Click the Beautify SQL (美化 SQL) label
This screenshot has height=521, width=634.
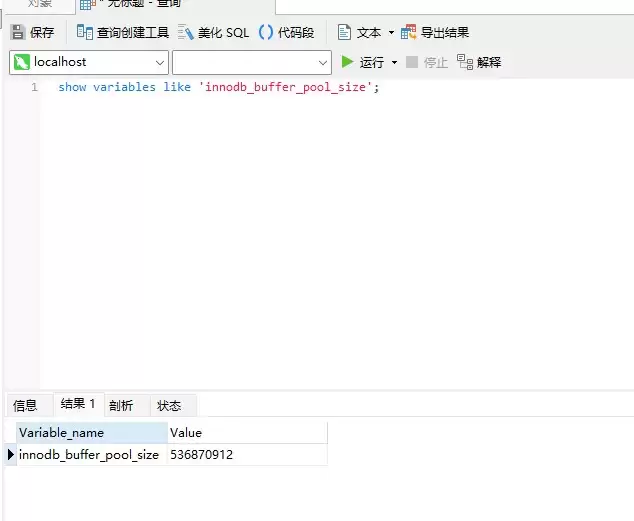[x=223, y=32]
